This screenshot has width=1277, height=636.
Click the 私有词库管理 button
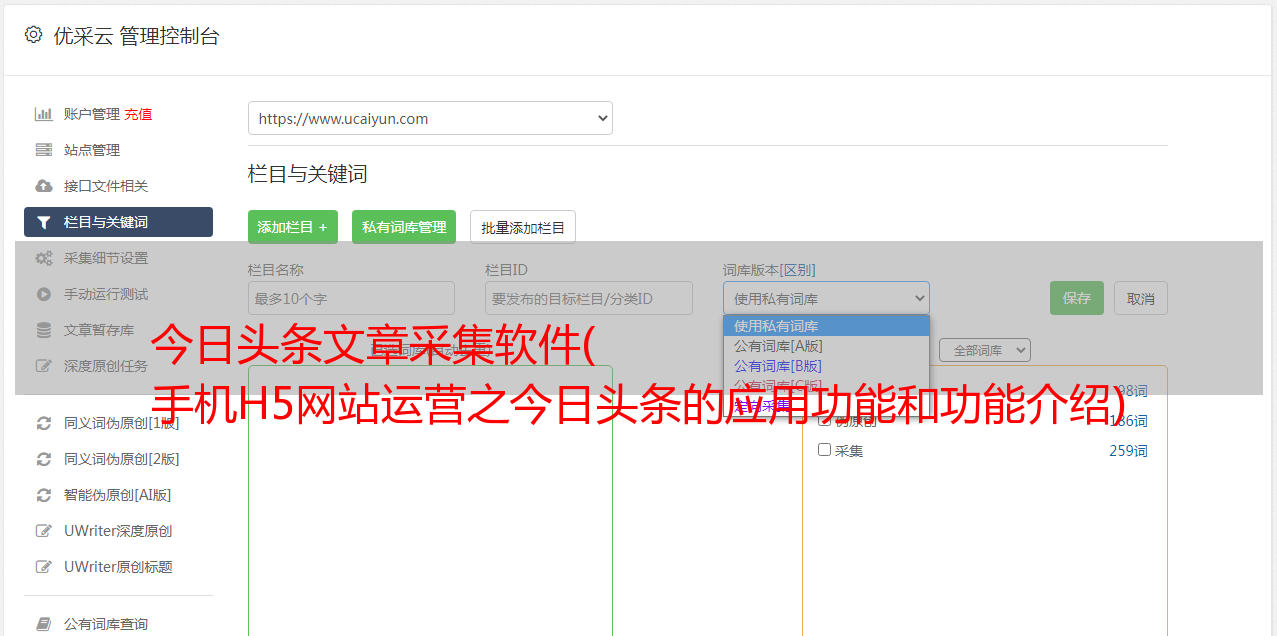point(404,227)
